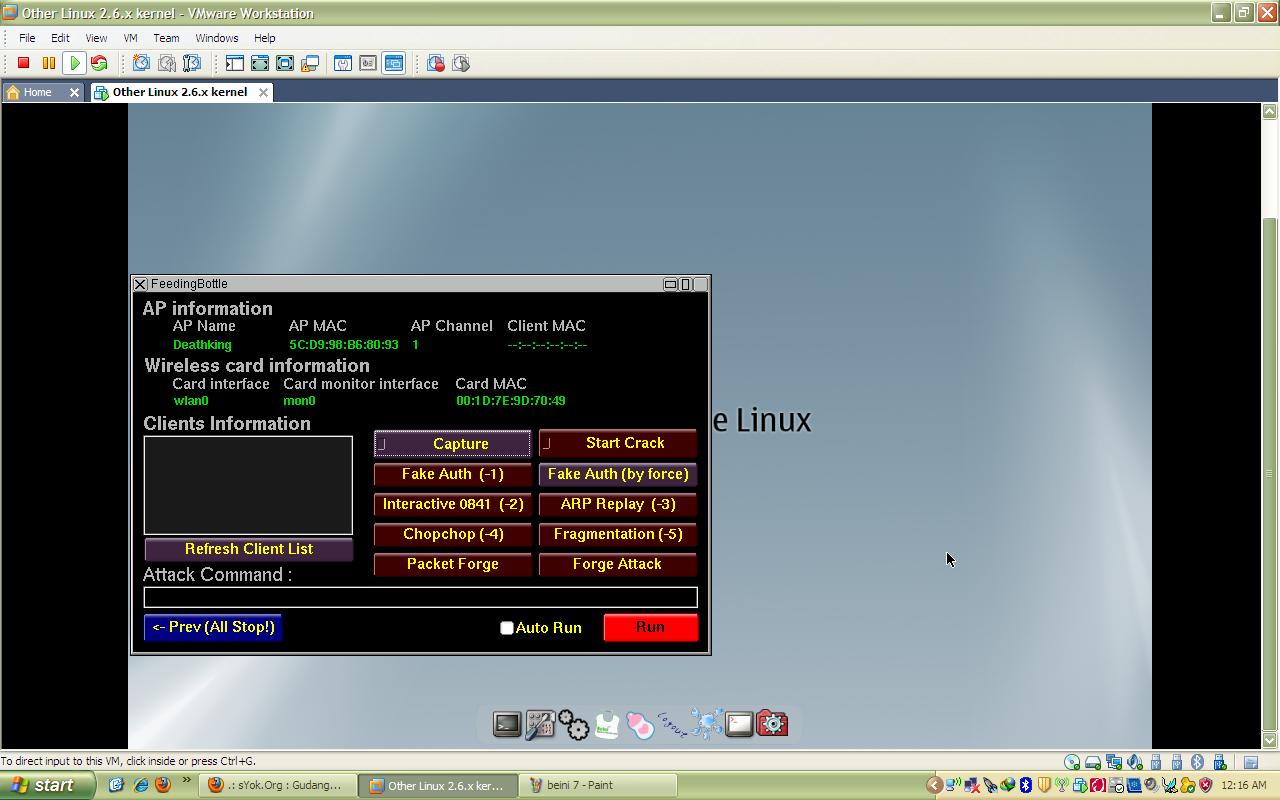
Task: Click the show sidebar toolbar icon
Action: [x=234, y=63]
